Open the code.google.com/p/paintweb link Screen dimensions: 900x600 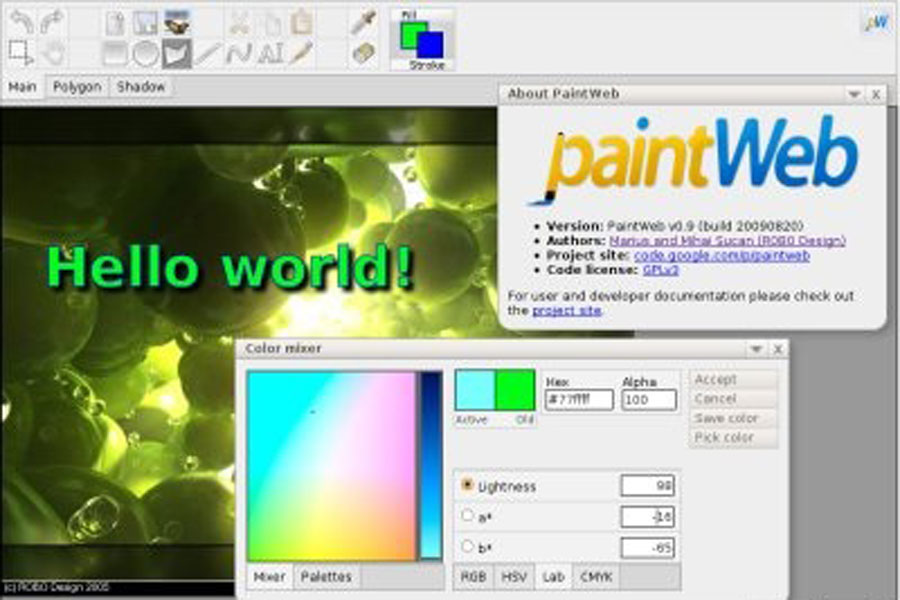click(722, 255)
